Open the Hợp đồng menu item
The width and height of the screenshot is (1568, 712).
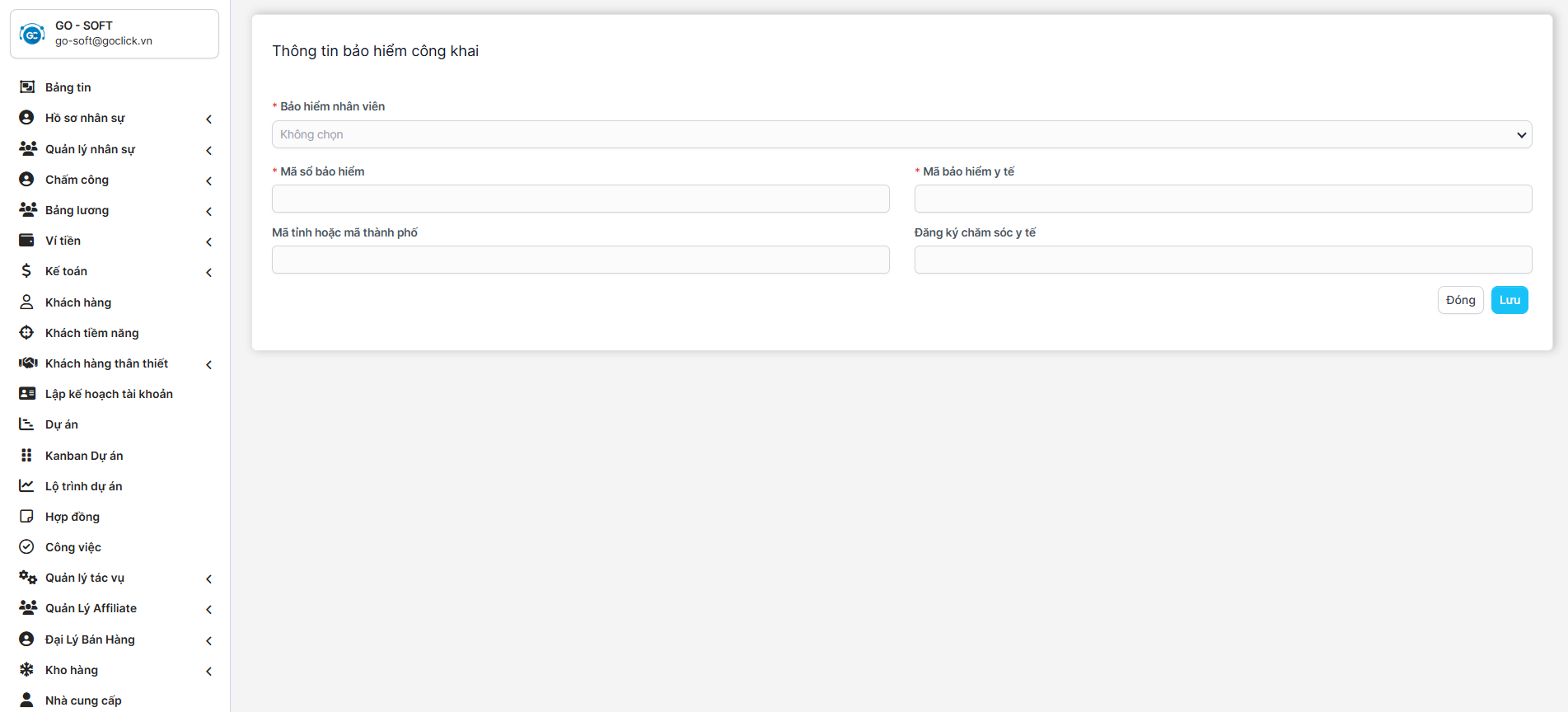(73, 517)
